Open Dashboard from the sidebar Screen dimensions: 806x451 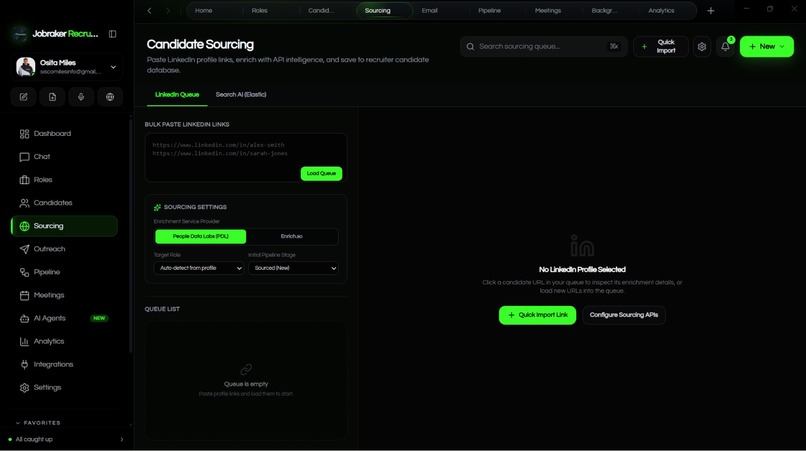[64, 134]
